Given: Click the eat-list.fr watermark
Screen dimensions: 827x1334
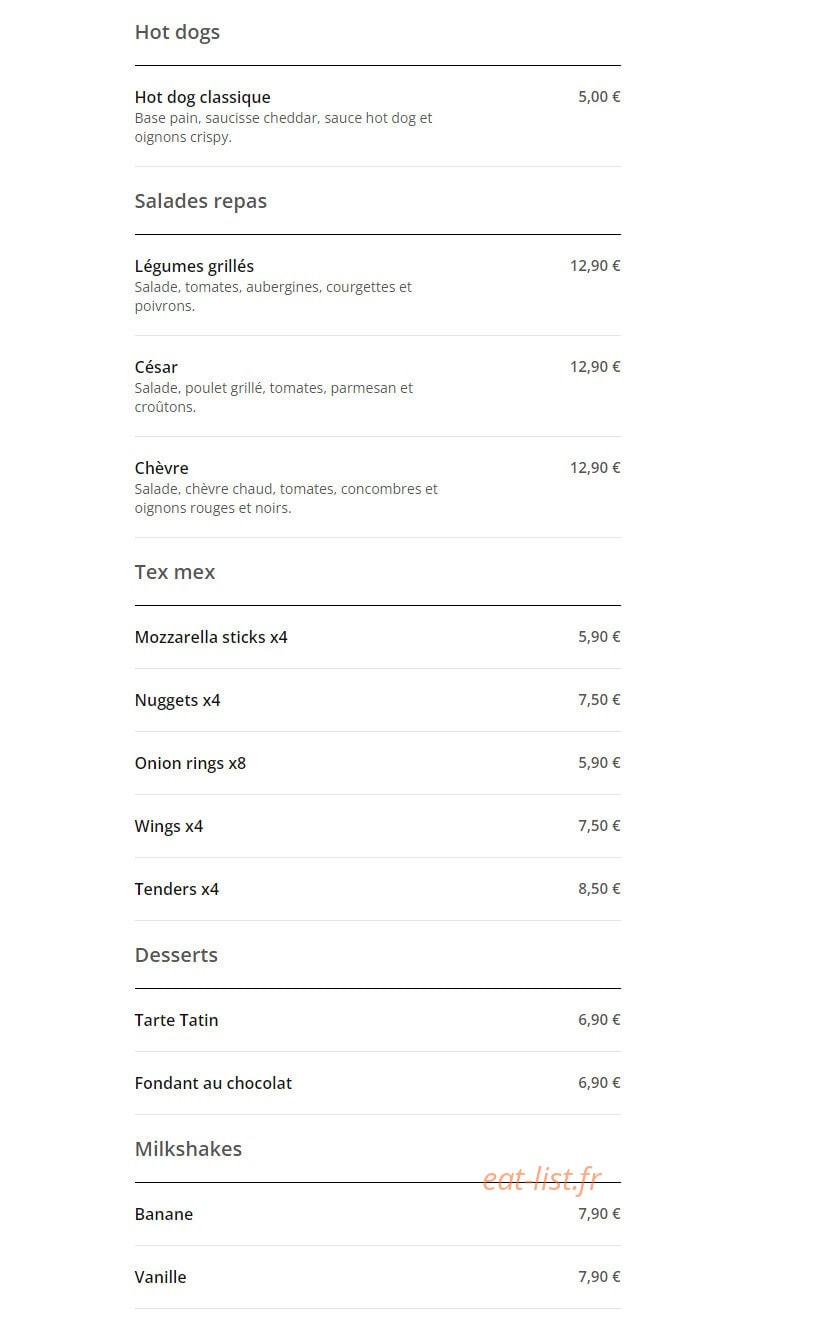Looking at the screenshot, I should pyautogui.click(x=542, y=1179).
